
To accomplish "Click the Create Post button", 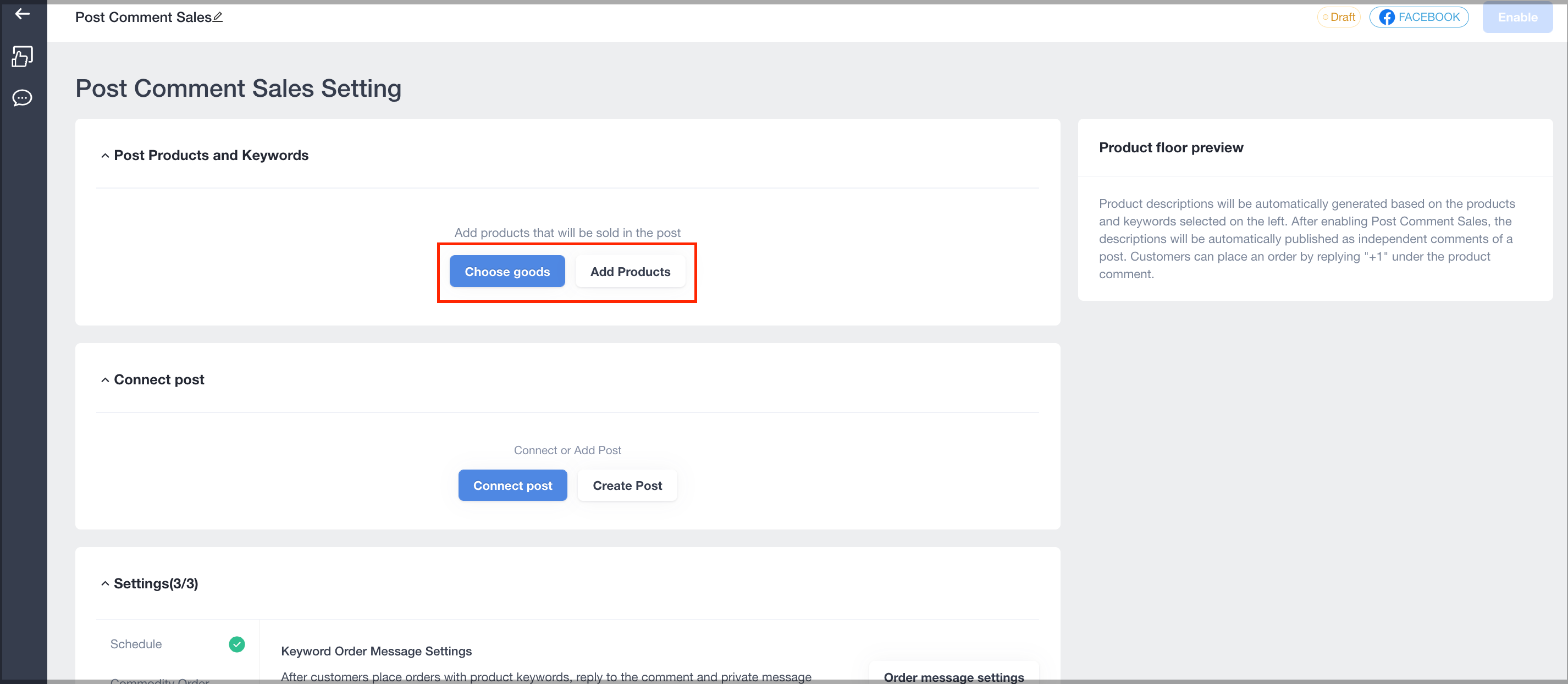I will point(627,486).
